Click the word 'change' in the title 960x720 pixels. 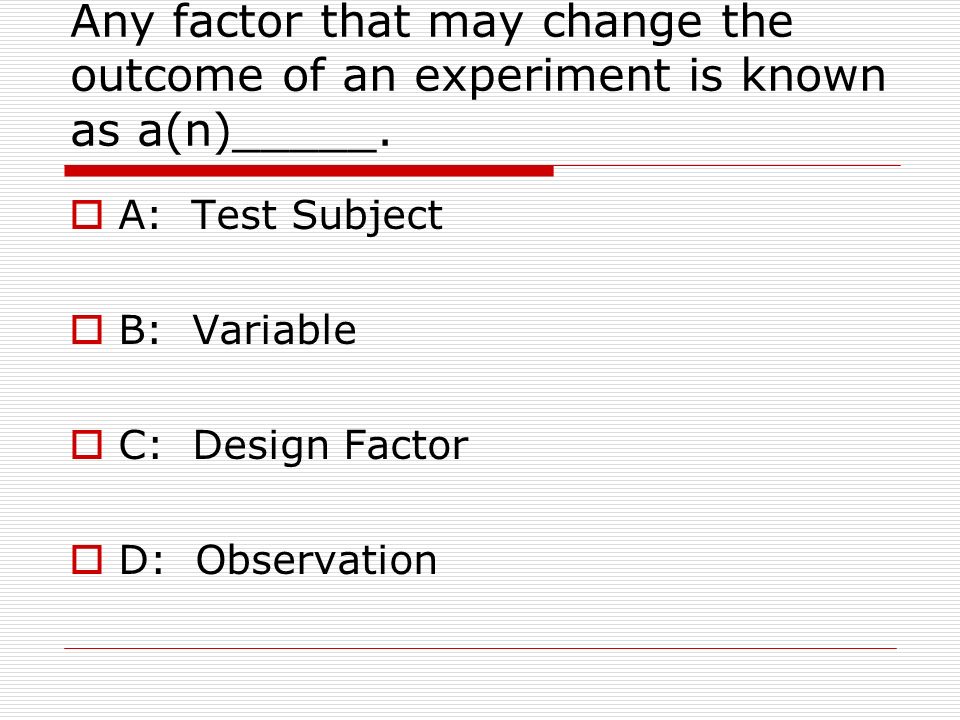[x=623, y=23]
